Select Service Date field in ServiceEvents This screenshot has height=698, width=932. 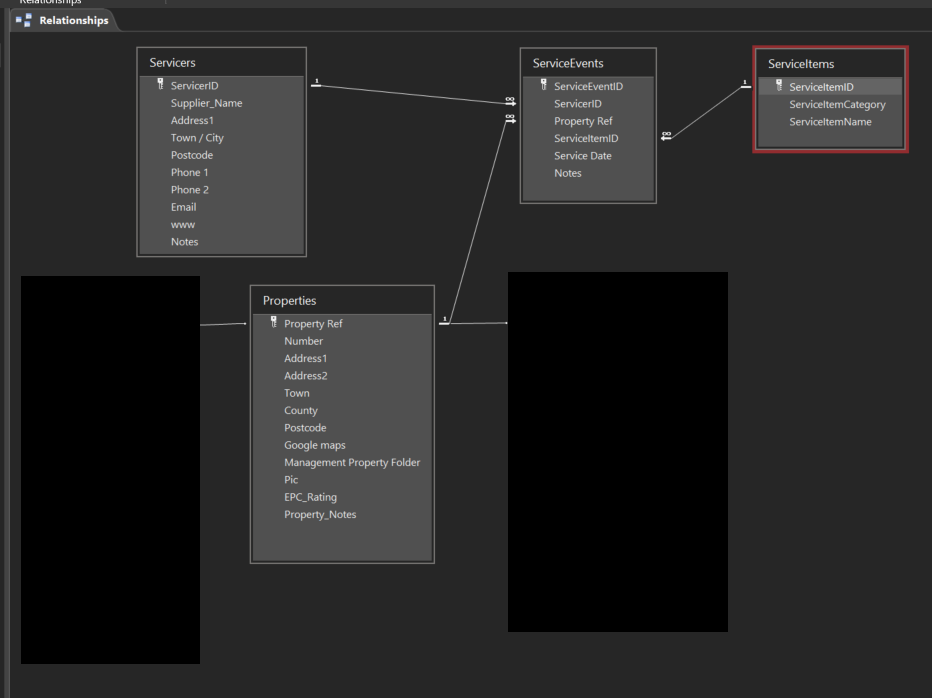pos(582,156)
